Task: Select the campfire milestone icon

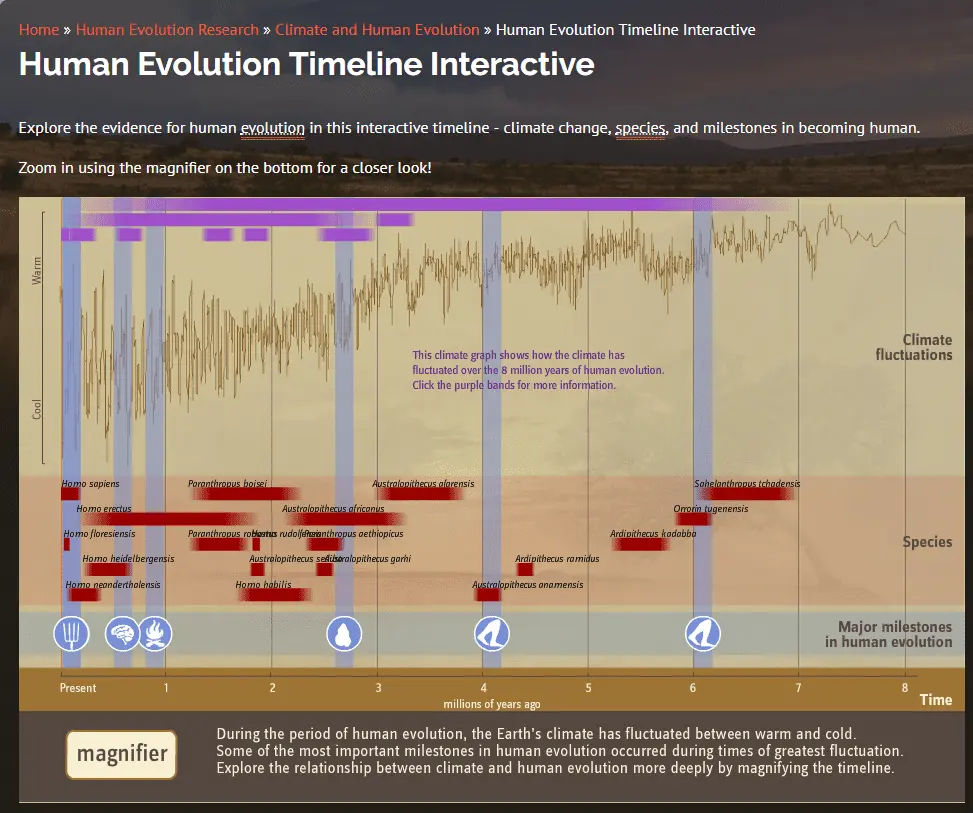Action: coord(155,634)
